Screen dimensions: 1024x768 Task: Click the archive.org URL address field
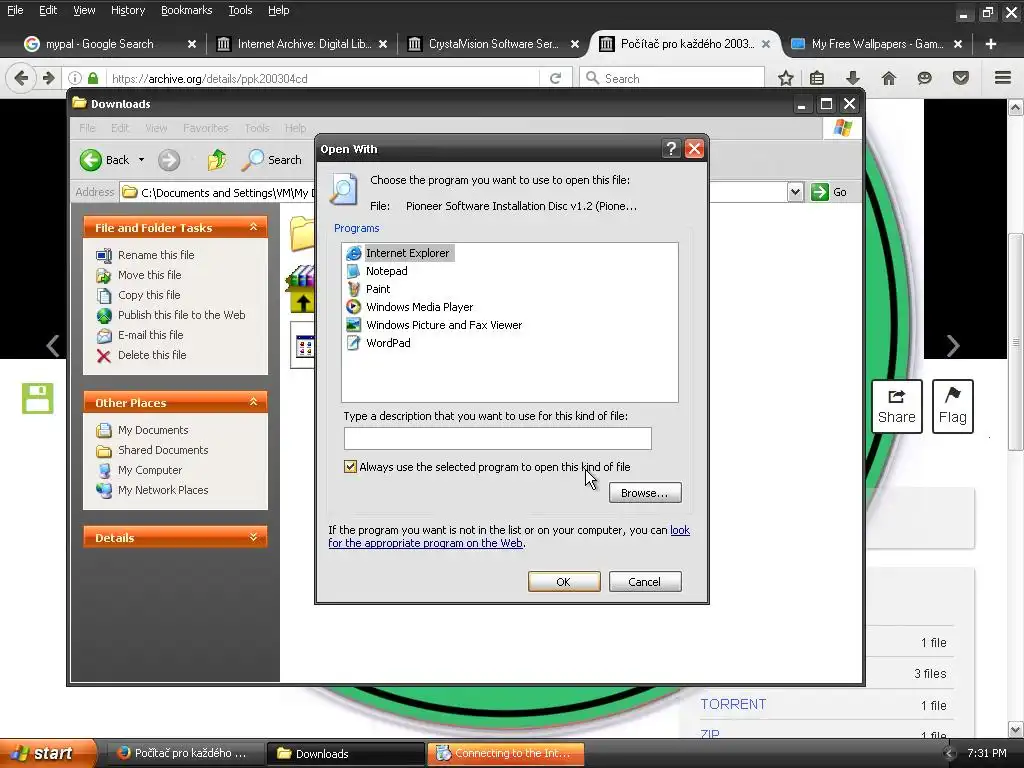pyautogui.click(x=325, y=78)
